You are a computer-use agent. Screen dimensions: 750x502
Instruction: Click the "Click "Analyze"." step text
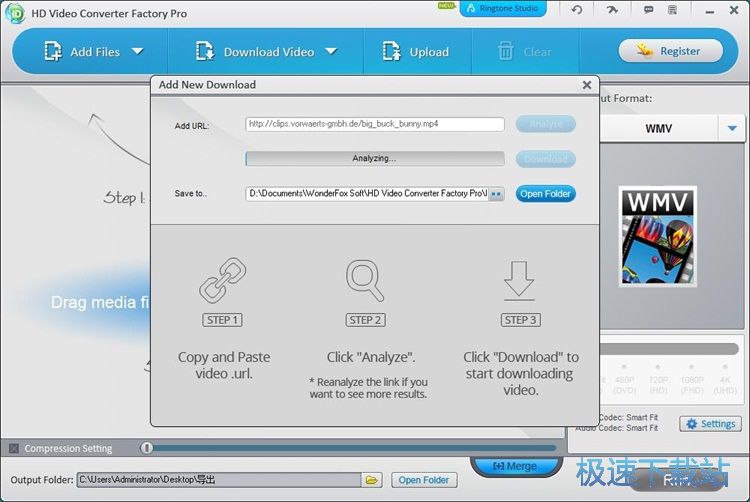click(x=371, y=357)
